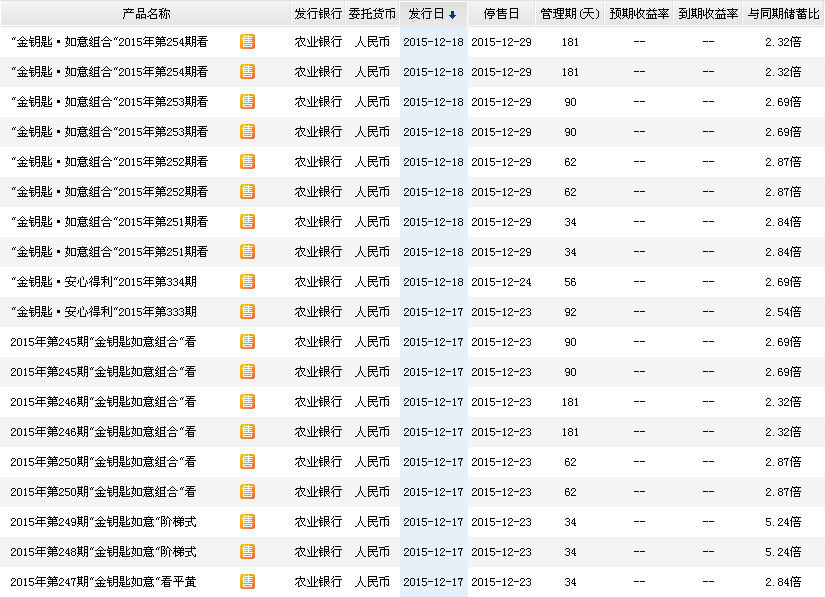Sort by the 委托货币 column header
This screenshot has height=597, width=825.
tap(372, 14)
